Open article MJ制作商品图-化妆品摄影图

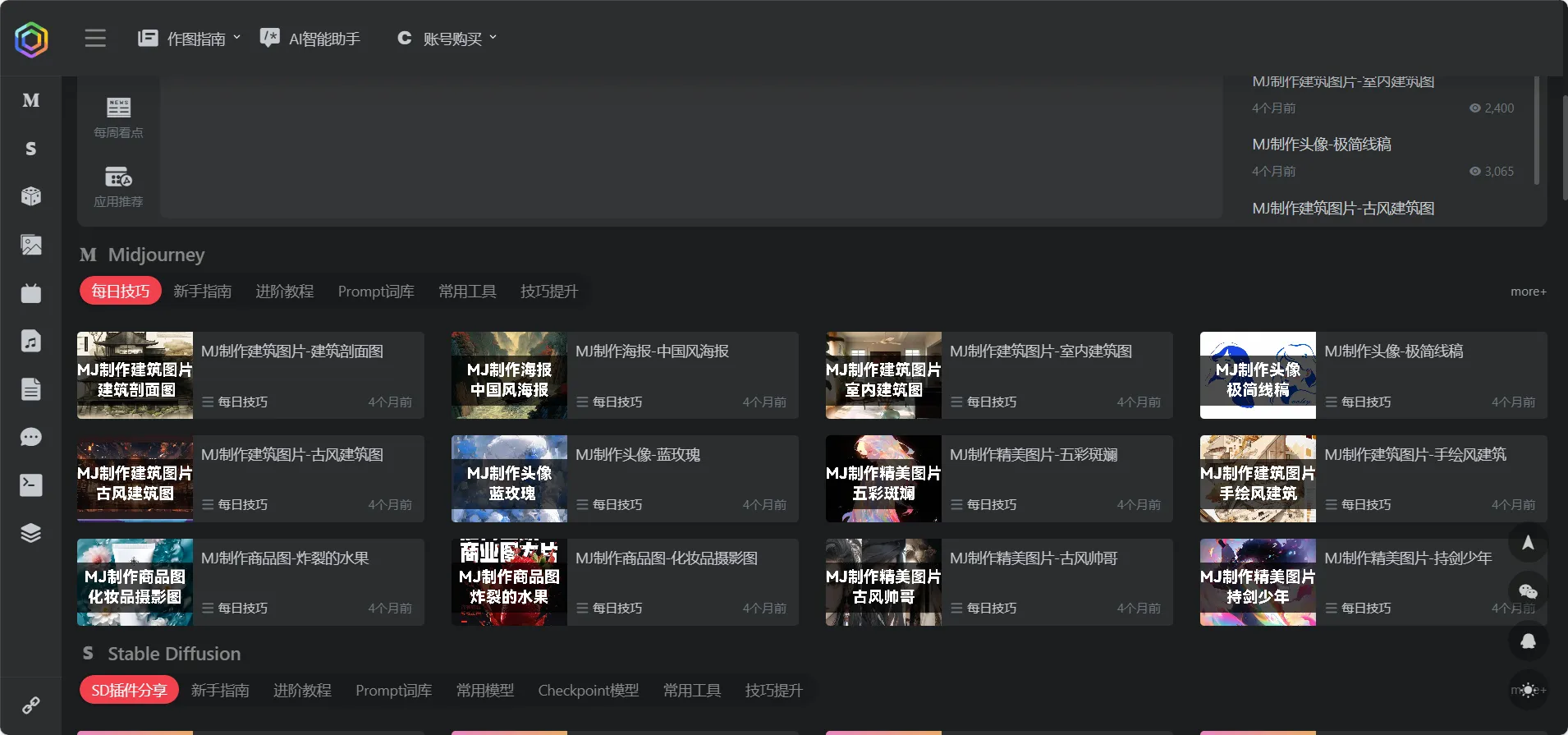click(667, 558)
